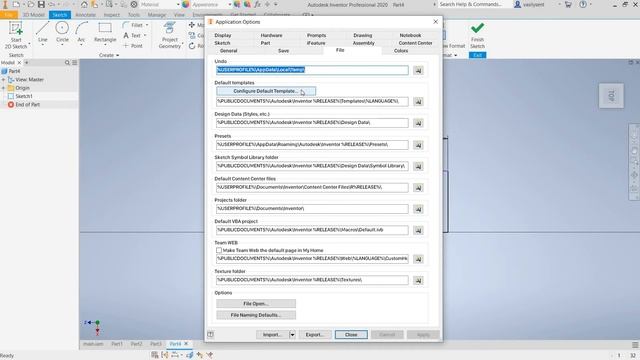Screen dimensions: 640x360
Task: Click the Projects folder path field
Action: click(x=312, y=209)
